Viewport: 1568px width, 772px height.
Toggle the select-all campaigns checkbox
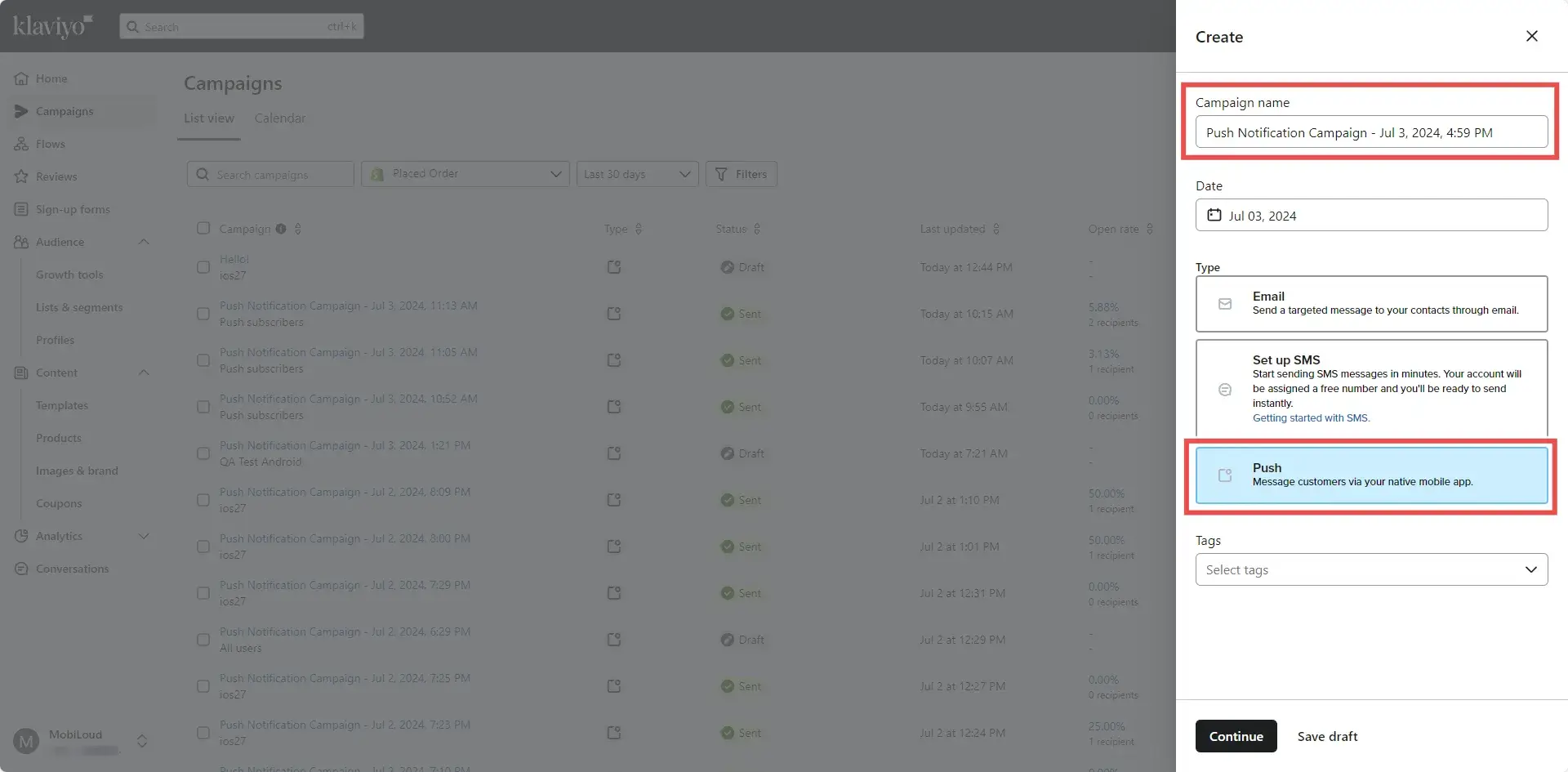point(203,228)
